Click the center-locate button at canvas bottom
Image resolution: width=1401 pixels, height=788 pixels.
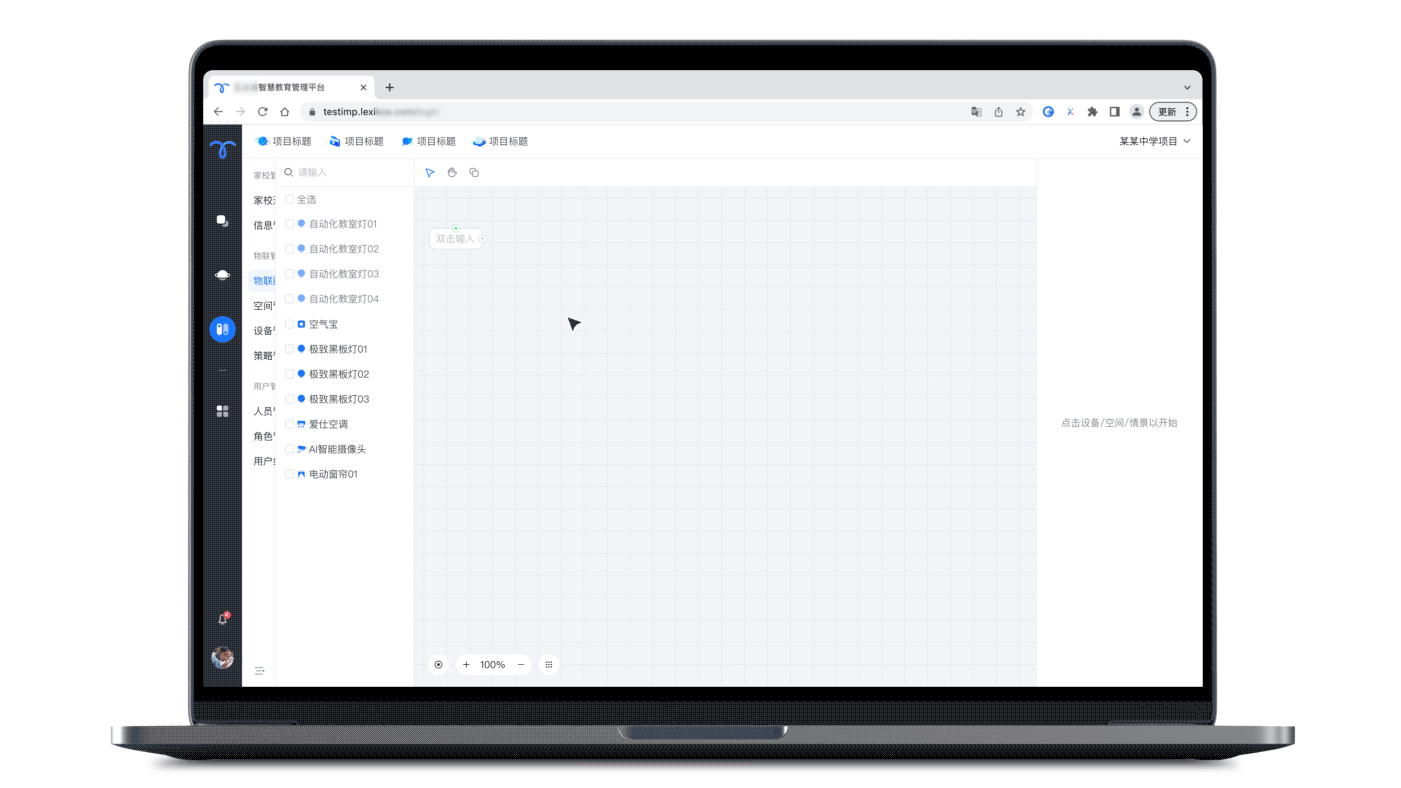(438, 664)
